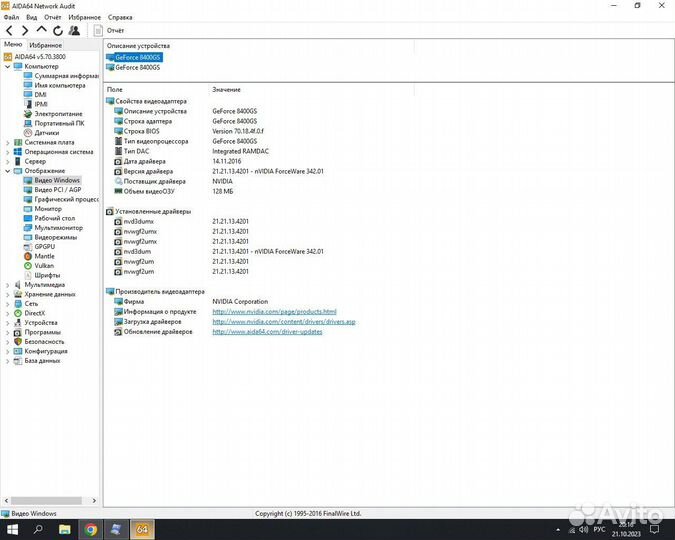Screen dimensions: 675x540
Task: Open the Vulkan item in sidebar
Action: pyautogui.click(x=43, y=265)
